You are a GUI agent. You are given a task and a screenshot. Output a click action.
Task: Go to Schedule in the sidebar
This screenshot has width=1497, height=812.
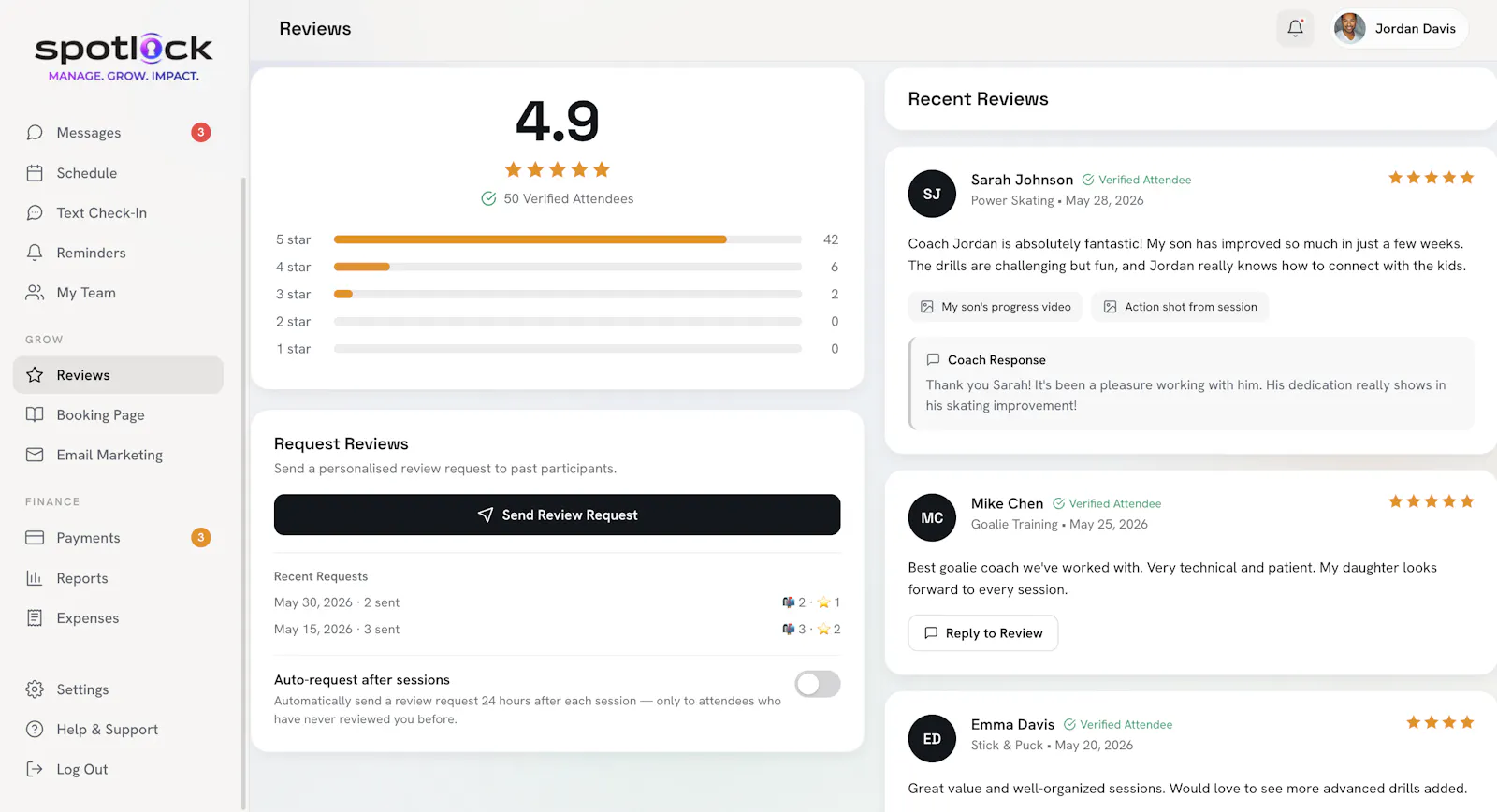coord(118,173)
